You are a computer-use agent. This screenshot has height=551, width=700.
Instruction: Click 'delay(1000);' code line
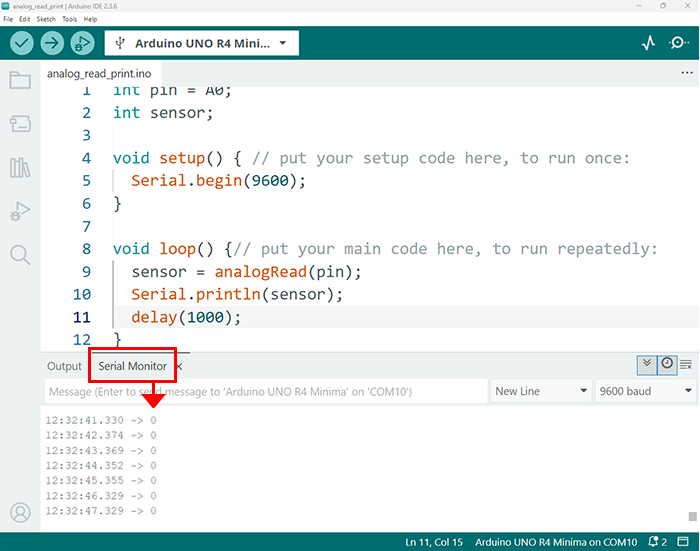pos(186,317)
